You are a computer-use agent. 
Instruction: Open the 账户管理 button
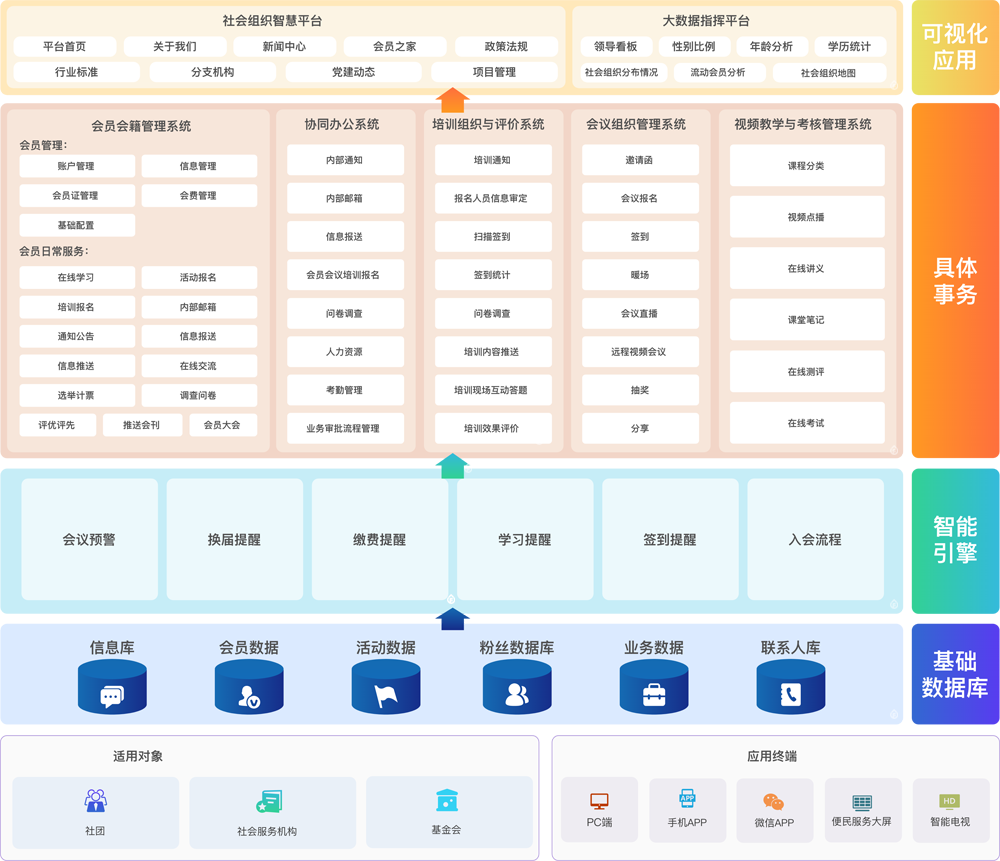pos(77,166)
